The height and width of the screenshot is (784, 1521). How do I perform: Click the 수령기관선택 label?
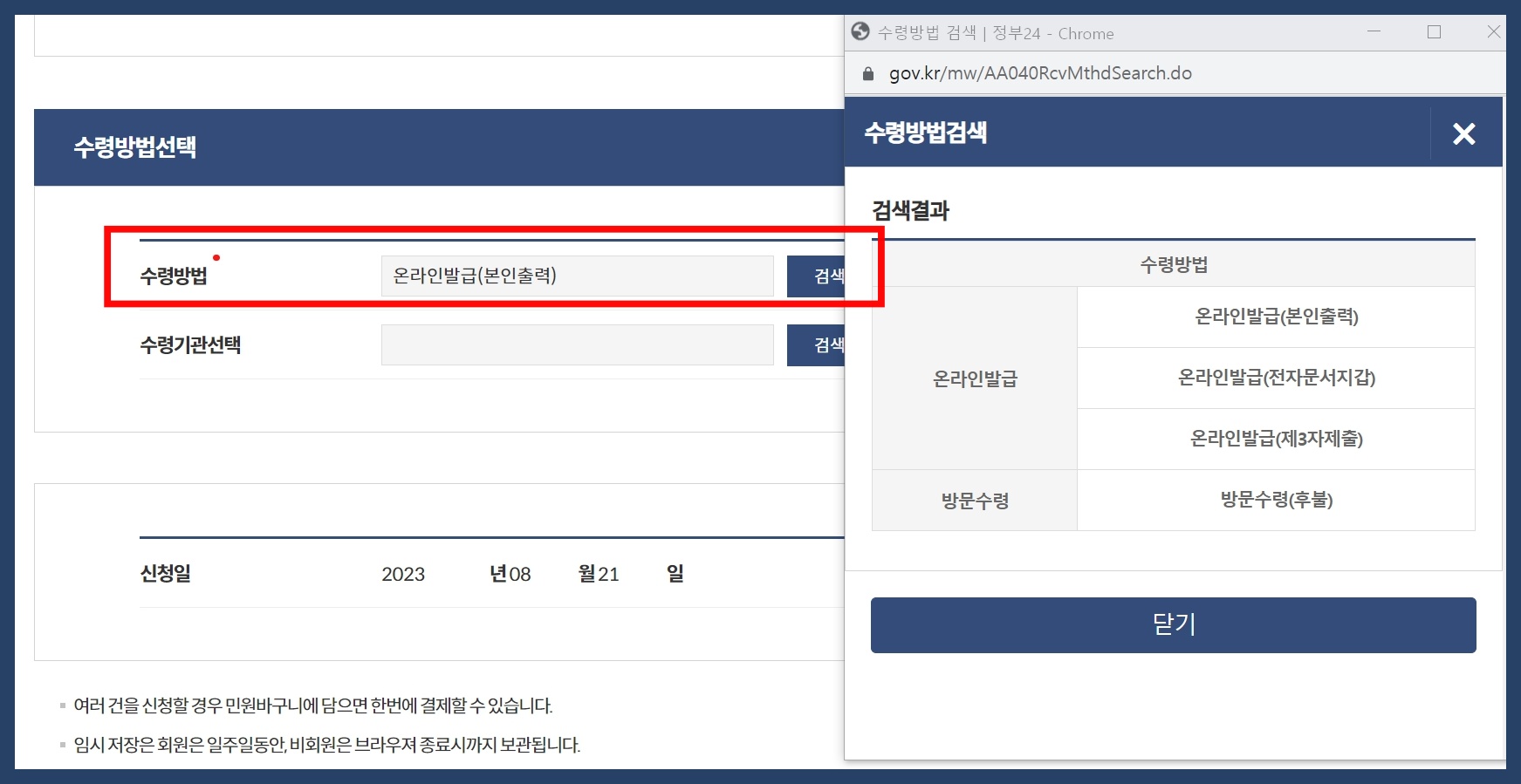(x=190, y=345)
